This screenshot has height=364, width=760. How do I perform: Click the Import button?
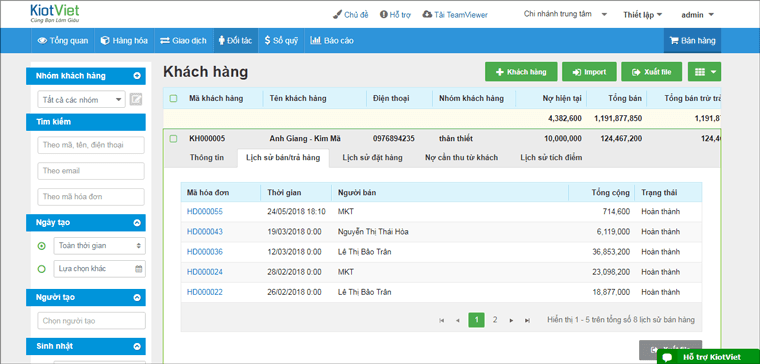(x=589, y=72)
